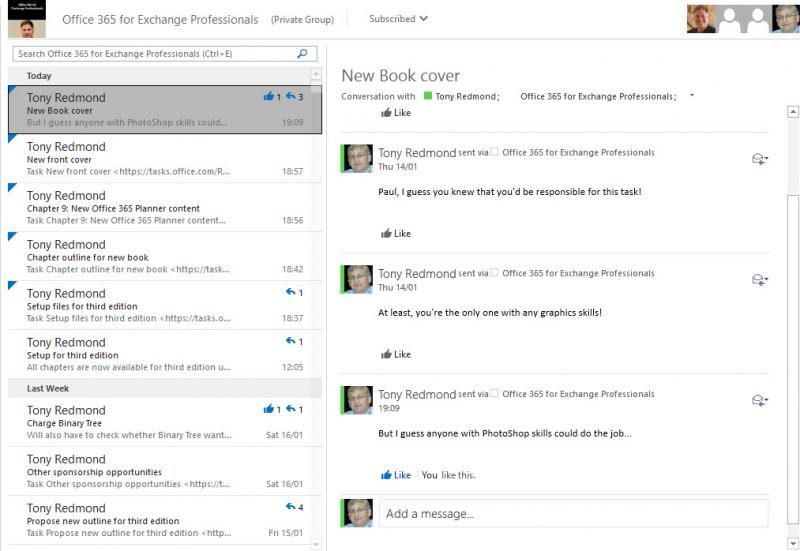Expand the conversation recipients list arrow
Image resolution: width=800 pixels, height=551 pixels.
(692, 95)
